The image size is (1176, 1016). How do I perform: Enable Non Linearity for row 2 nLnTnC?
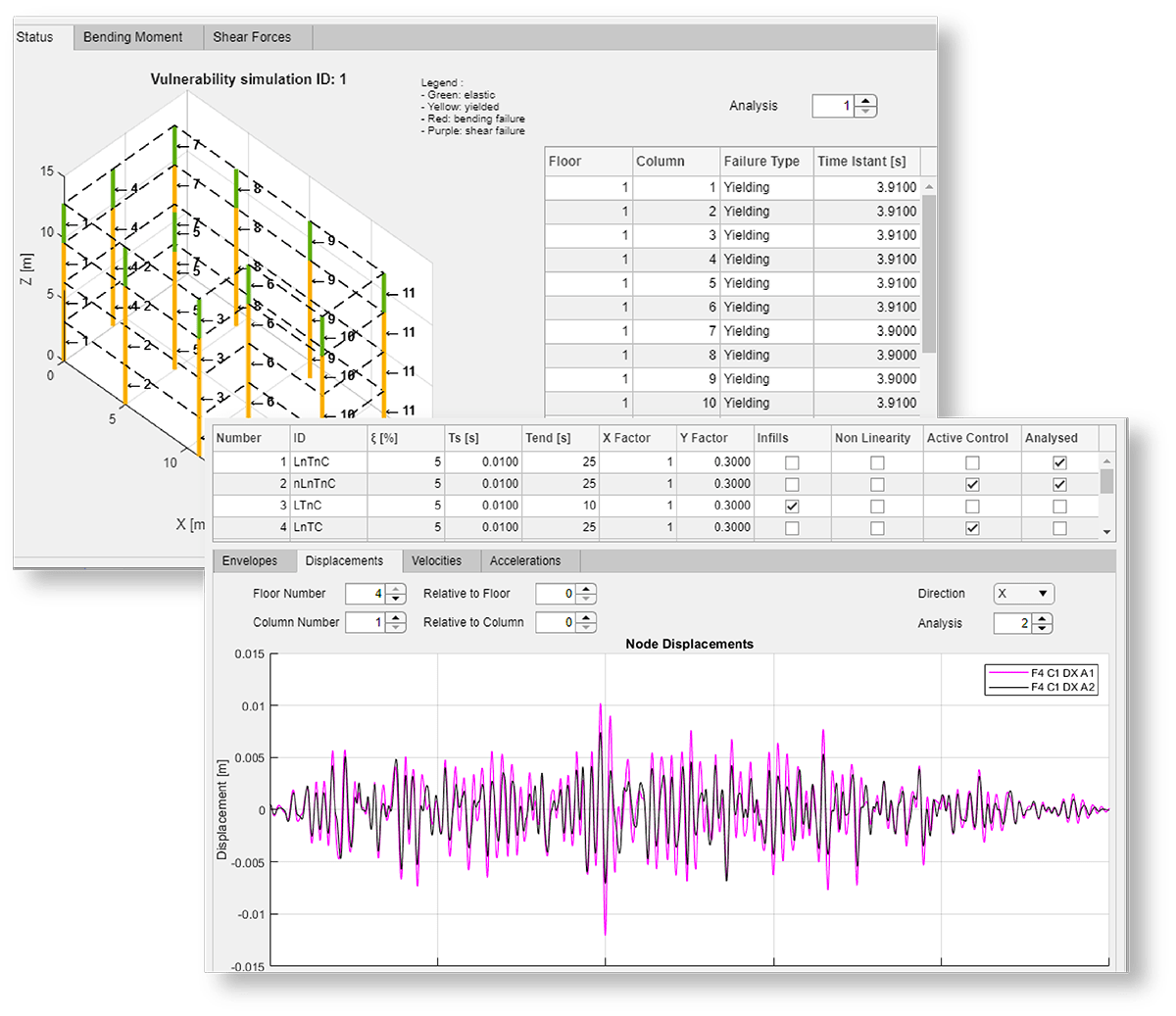coord(877,484)
